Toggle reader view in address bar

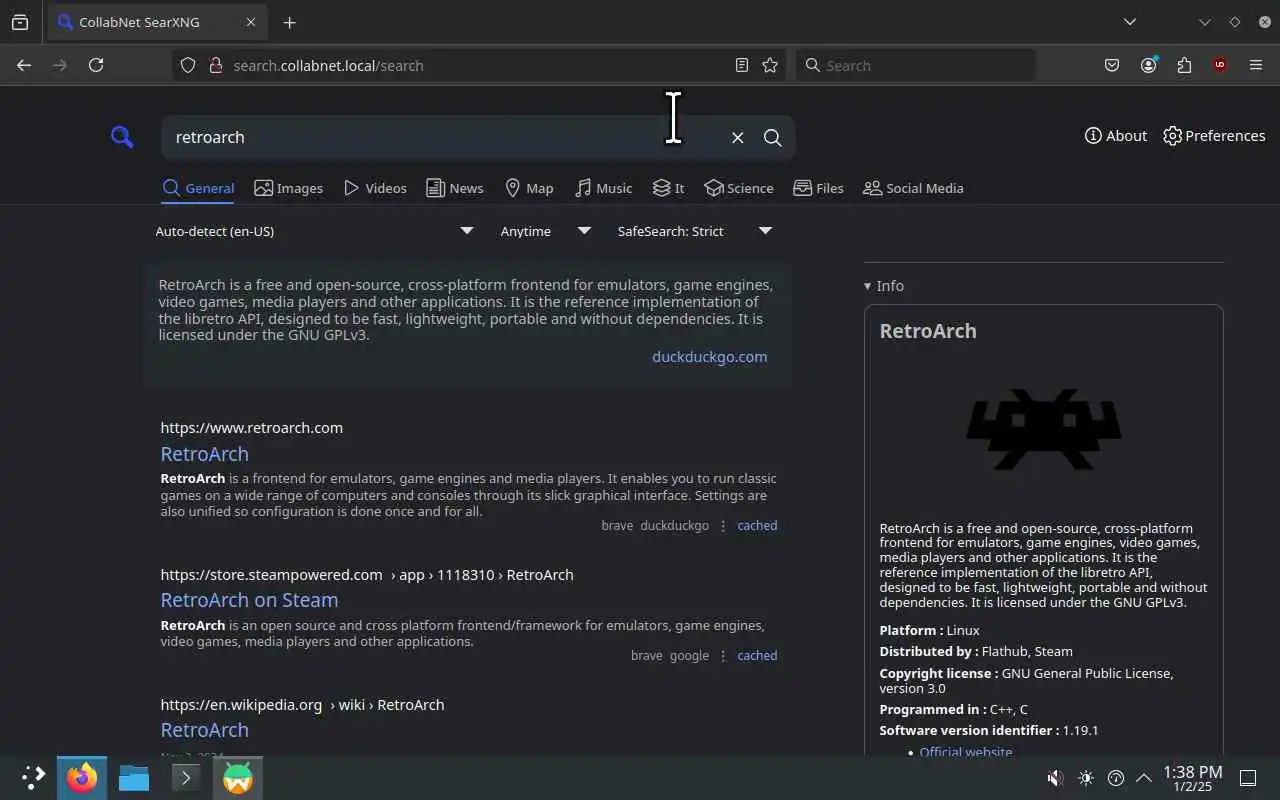[741, 65]
